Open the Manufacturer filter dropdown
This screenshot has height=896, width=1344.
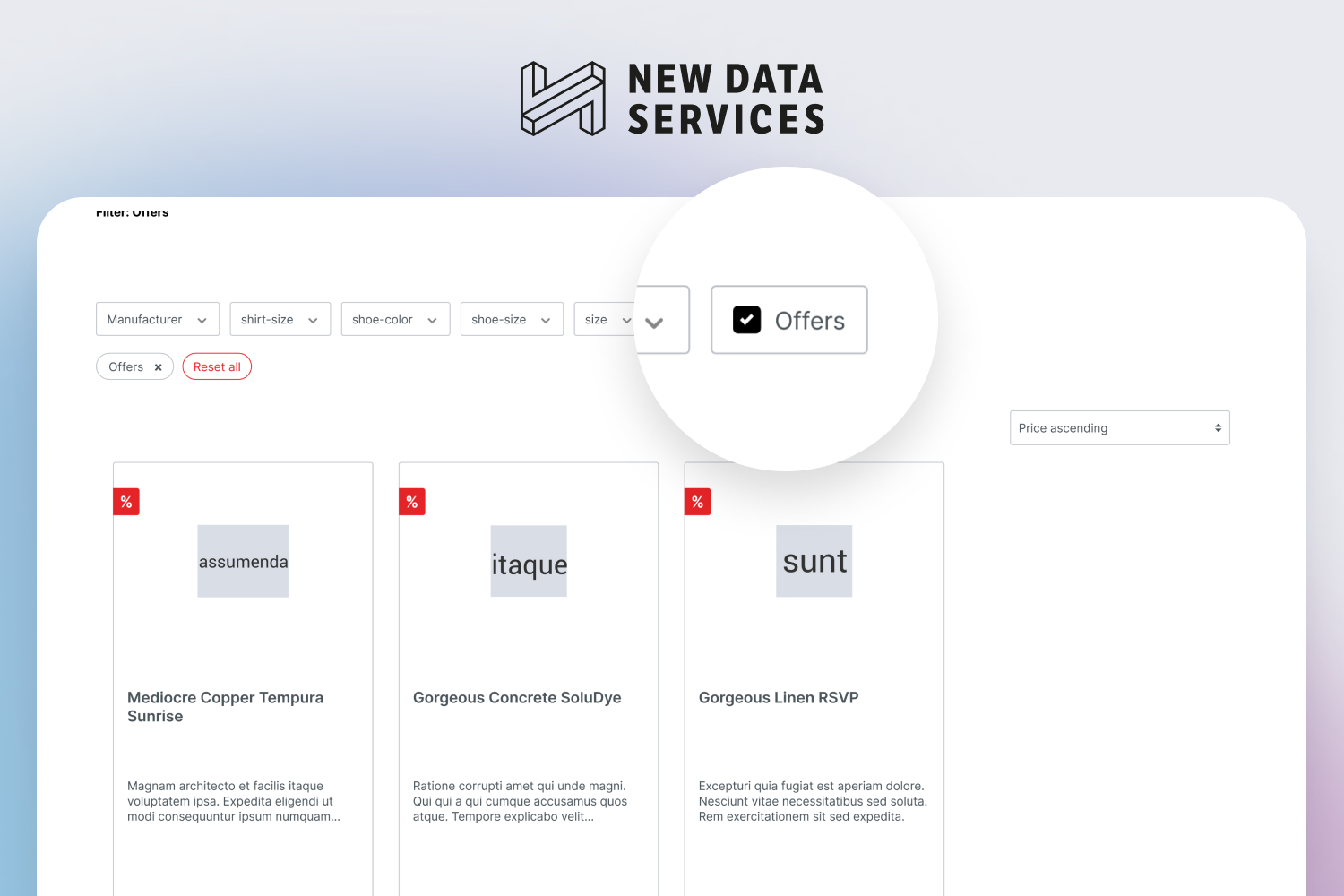(158, 319)
